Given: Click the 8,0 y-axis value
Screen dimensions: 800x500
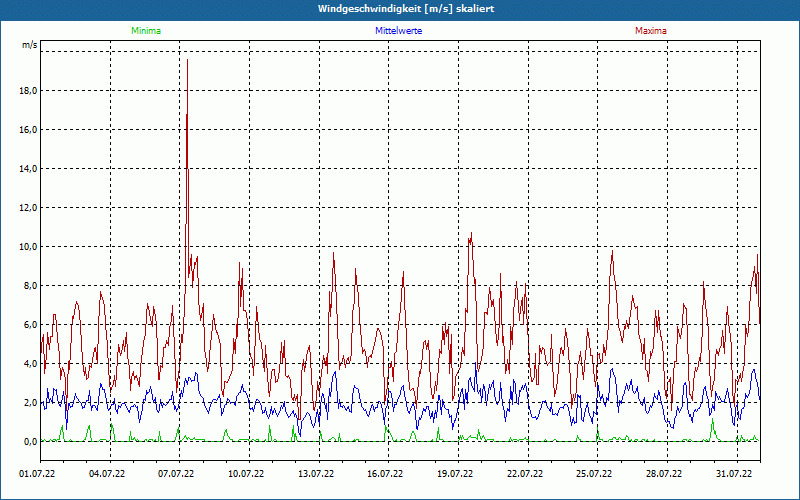Looking at the screenshot, I should coord(31,286).
